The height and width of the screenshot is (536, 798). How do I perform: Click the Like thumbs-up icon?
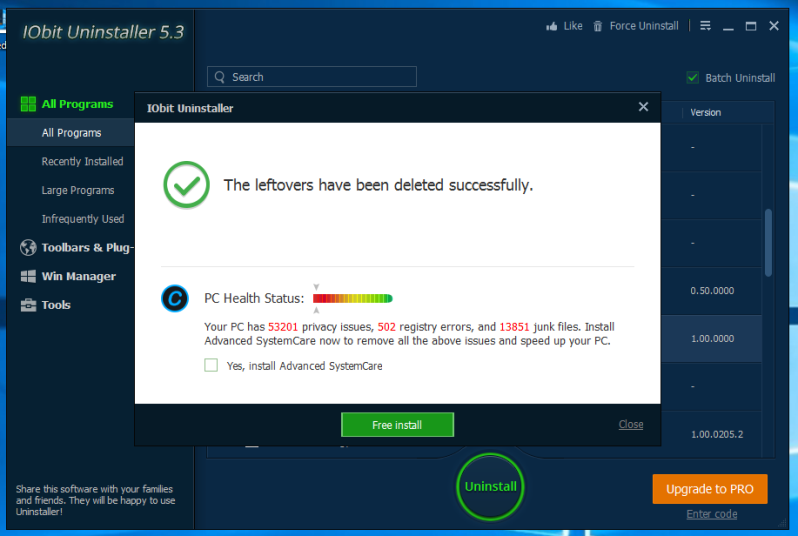pyautogui.click(x=552, y=26)
